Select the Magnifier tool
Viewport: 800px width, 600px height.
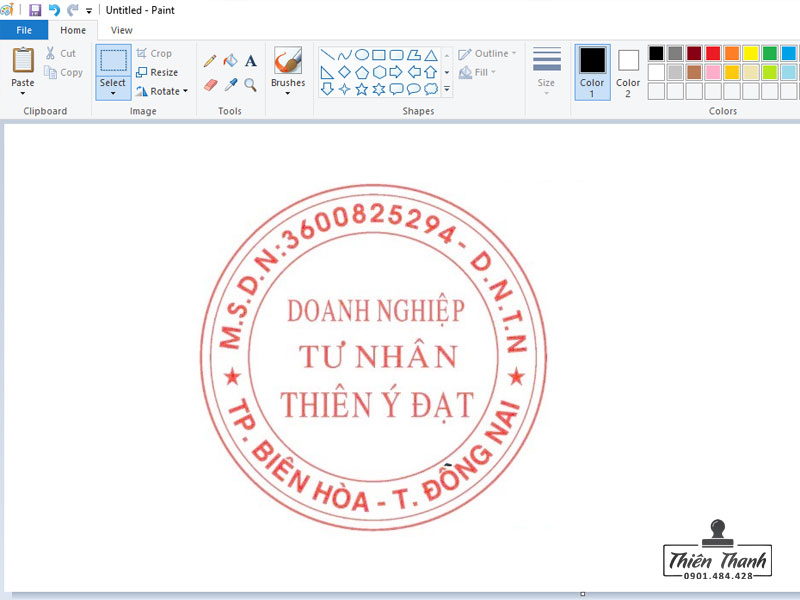click(249, 84)
